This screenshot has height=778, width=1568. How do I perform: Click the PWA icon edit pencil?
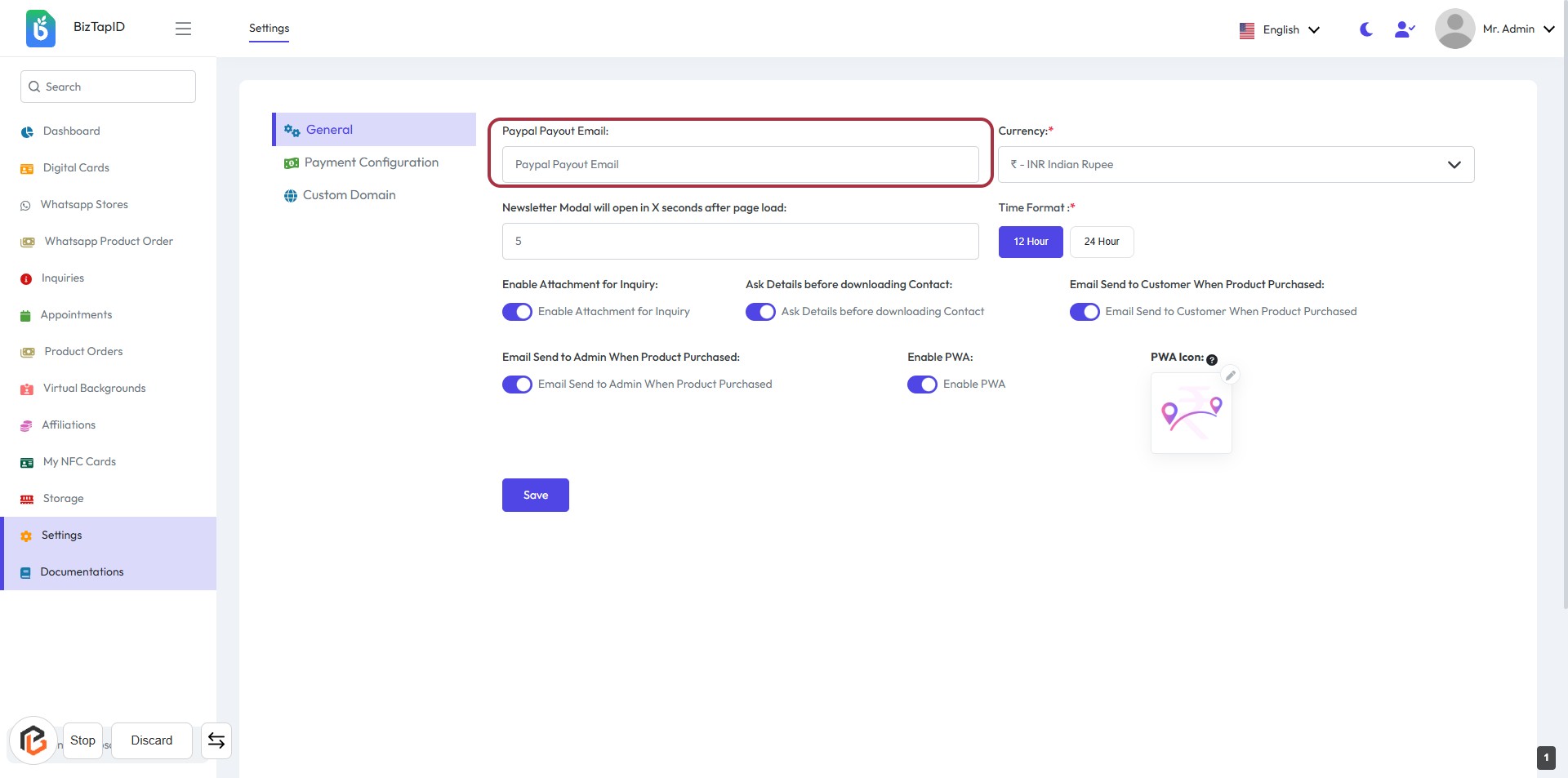coord(1230,376)
